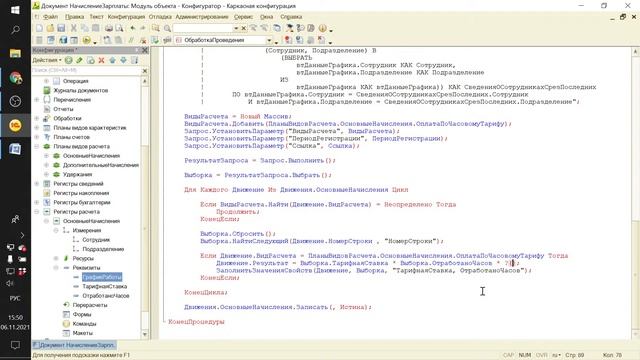640x360 pixels.
Task: Click the red Delete X in configuration panel
Action: coord(102,60)
